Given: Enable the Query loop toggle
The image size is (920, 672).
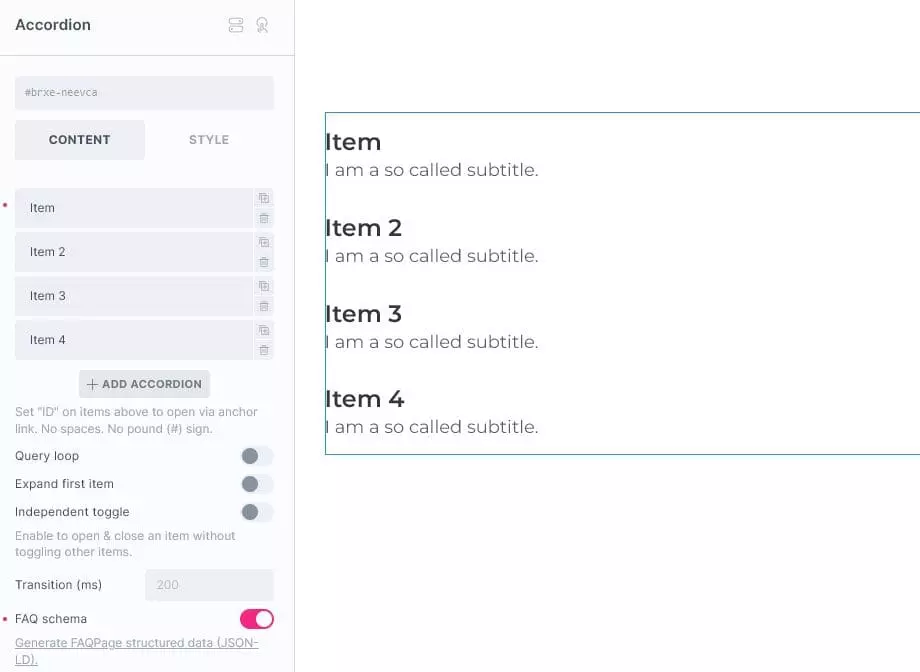Looking at the screenshot, I should click(x=257, y=456).
